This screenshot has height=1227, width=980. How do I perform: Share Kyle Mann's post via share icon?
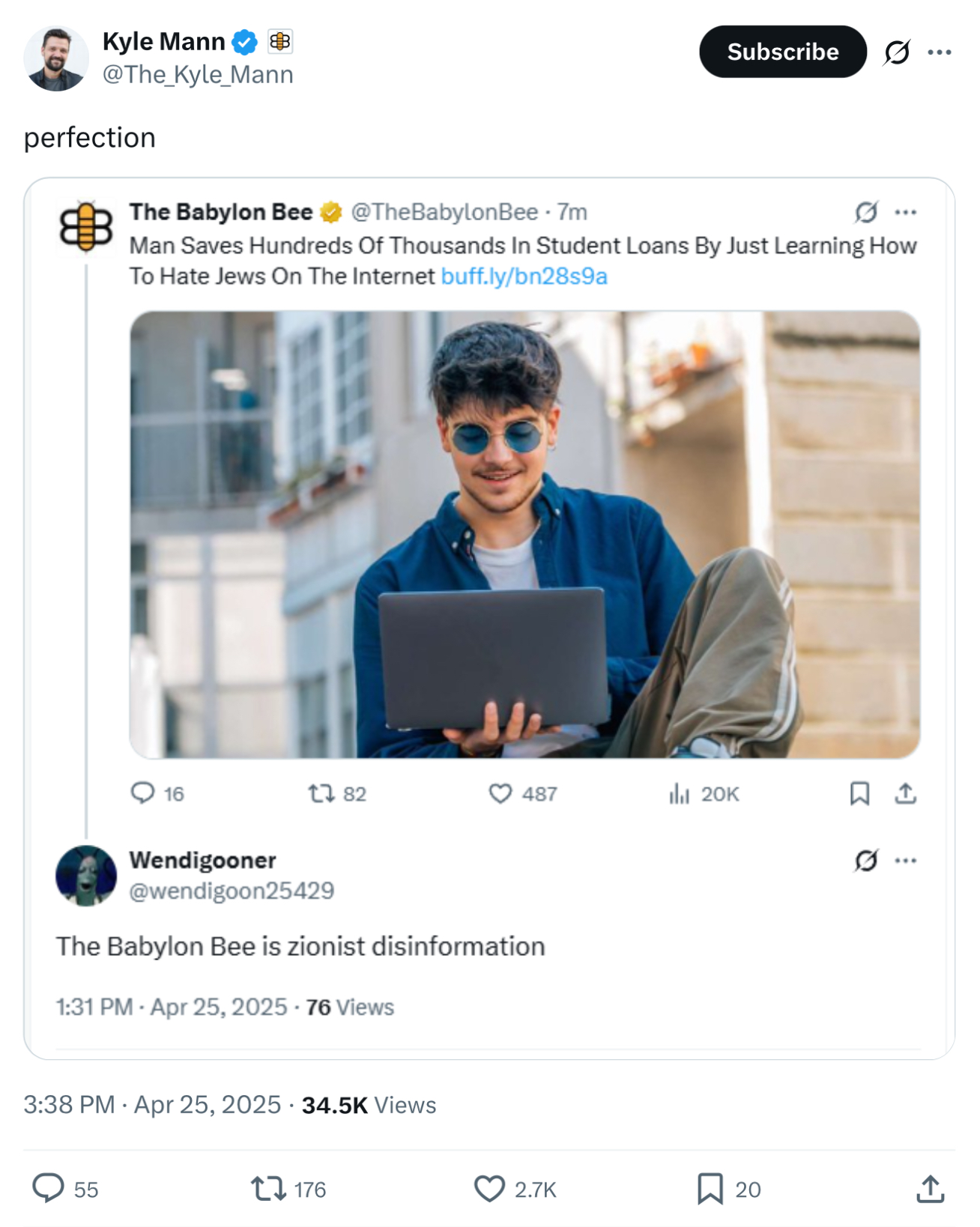[x=930, y=1189]
